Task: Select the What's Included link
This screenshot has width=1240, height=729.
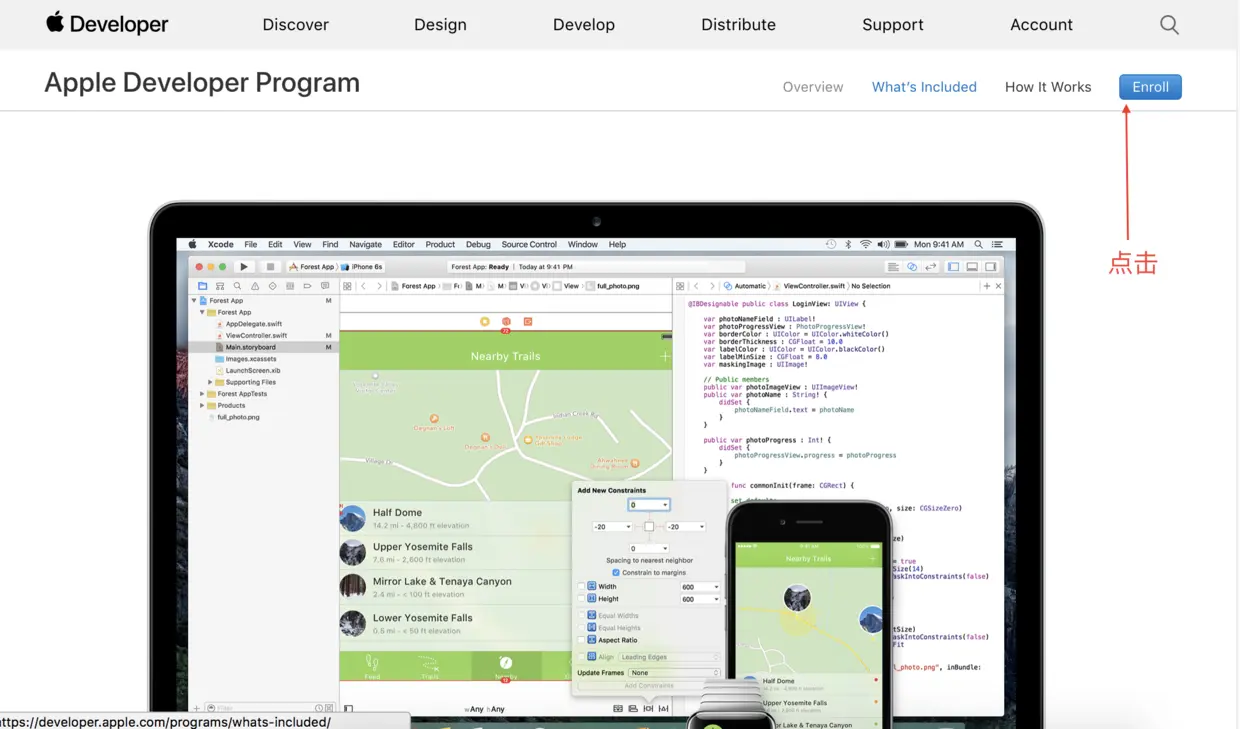Action: coord(924,87)
